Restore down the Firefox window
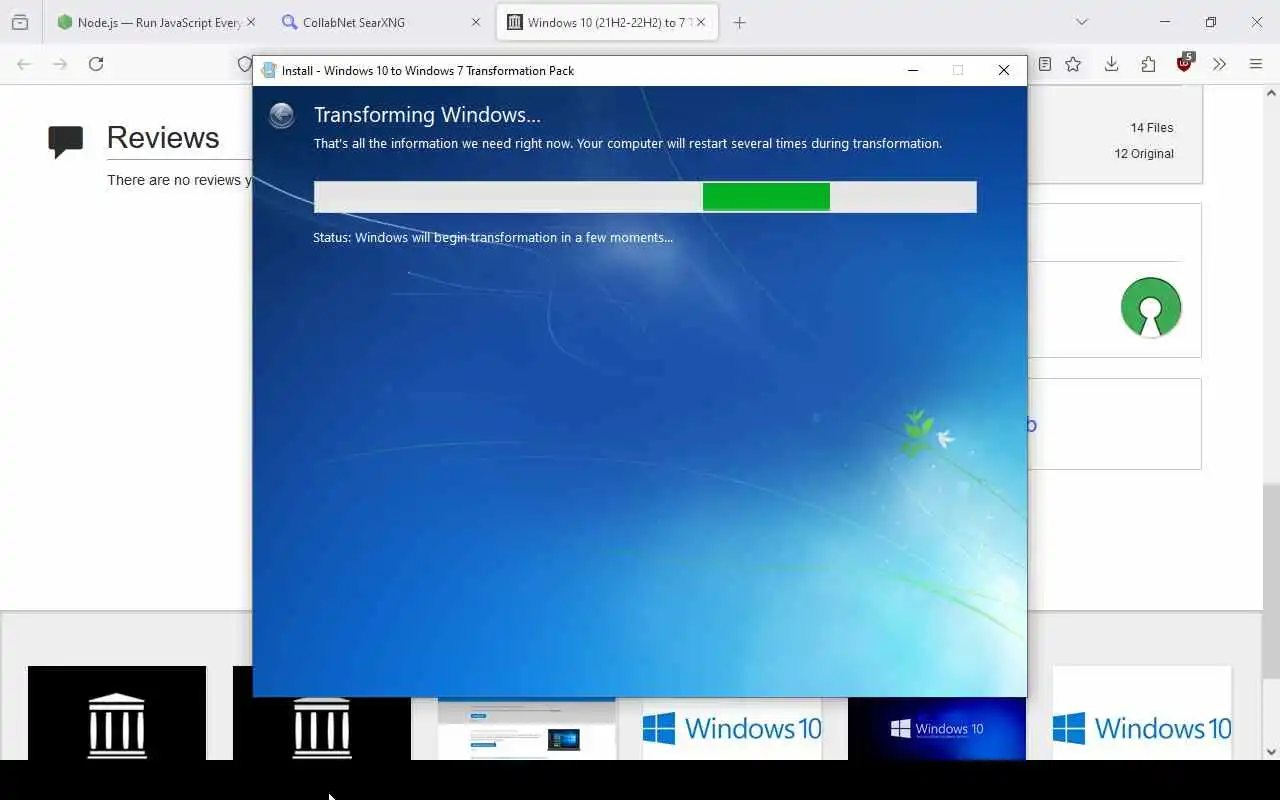1280x800 pixels. tap(1211, 22)
